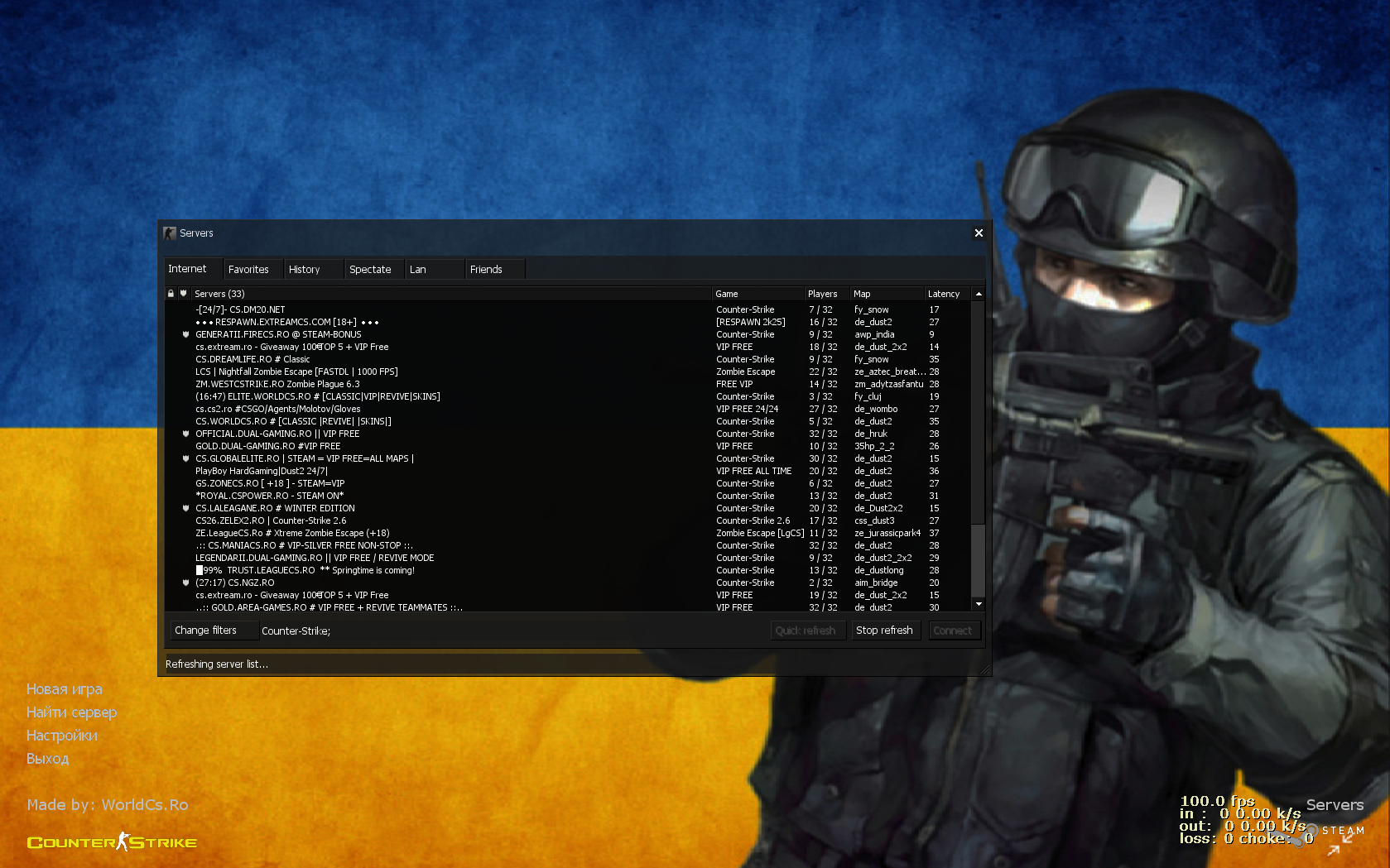1390x868 pixels.
Task: Click the 'Найти сервер' menu item
Action: point(71,712)
